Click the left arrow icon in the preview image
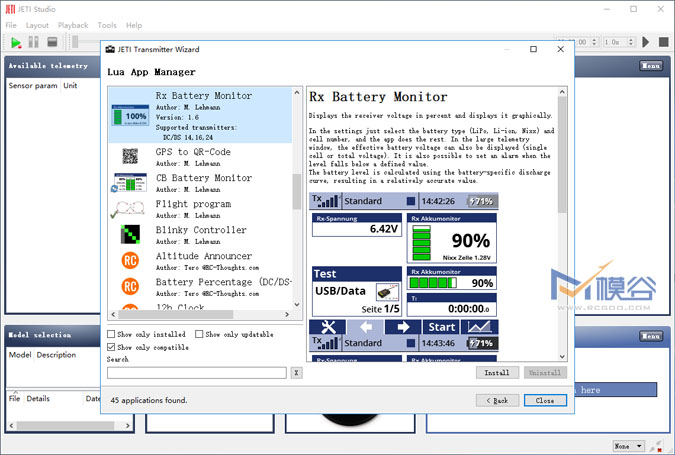The width and height of the screenshot is (675, 455). [x=365, y=327]
